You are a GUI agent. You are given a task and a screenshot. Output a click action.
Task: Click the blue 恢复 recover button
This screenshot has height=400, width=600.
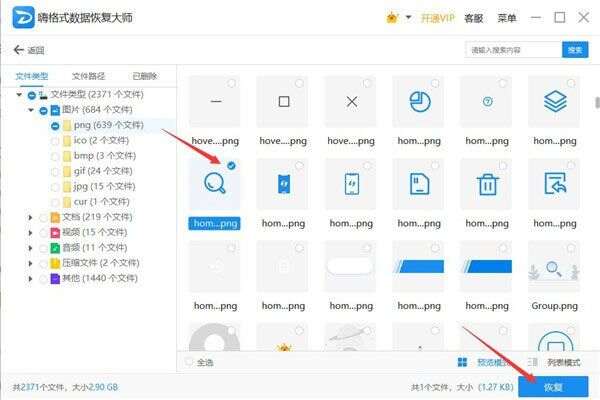coord(553,385)
